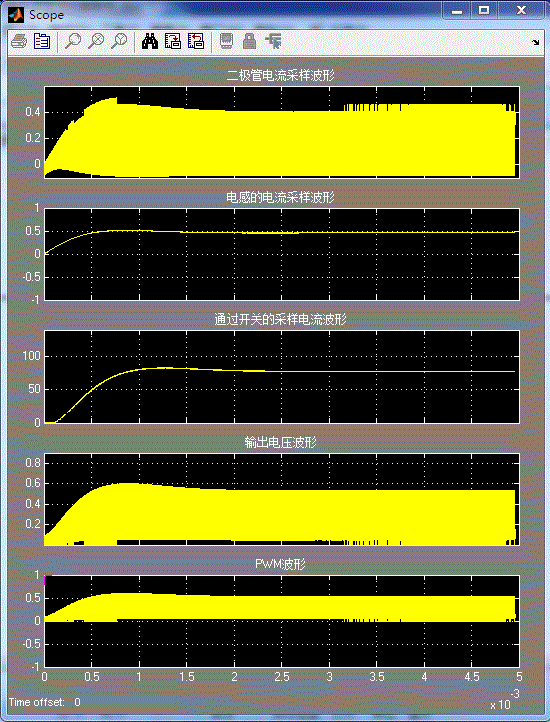Restore saved axes settings icon

click(x=196, y=42)
